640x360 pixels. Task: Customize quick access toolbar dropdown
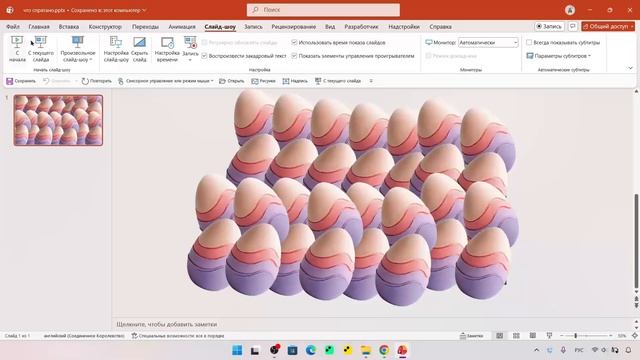click(371, 81)
